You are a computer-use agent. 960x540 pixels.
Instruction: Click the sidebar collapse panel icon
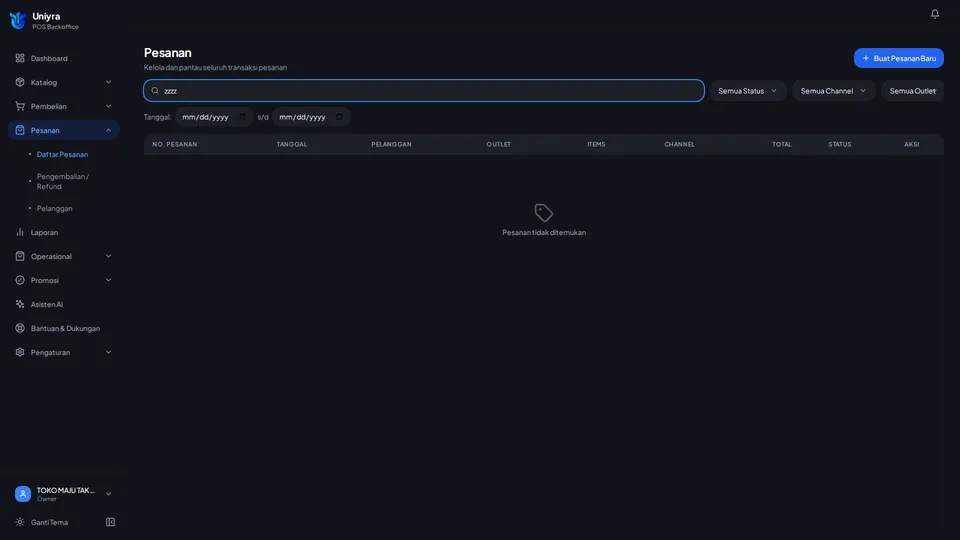point(110,522)
